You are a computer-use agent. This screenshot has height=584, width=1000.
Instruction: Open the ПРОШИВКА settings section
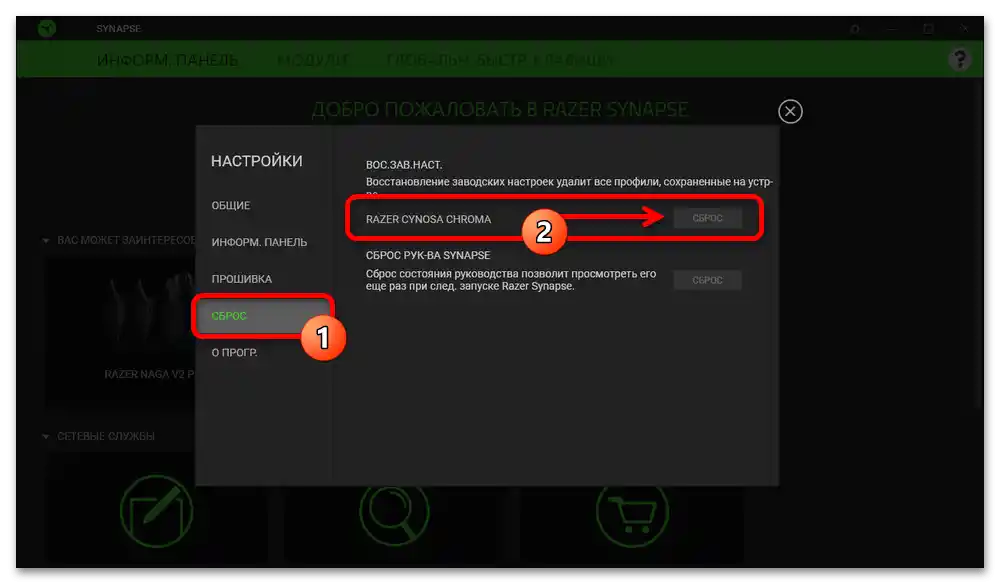tap(242, 279)
